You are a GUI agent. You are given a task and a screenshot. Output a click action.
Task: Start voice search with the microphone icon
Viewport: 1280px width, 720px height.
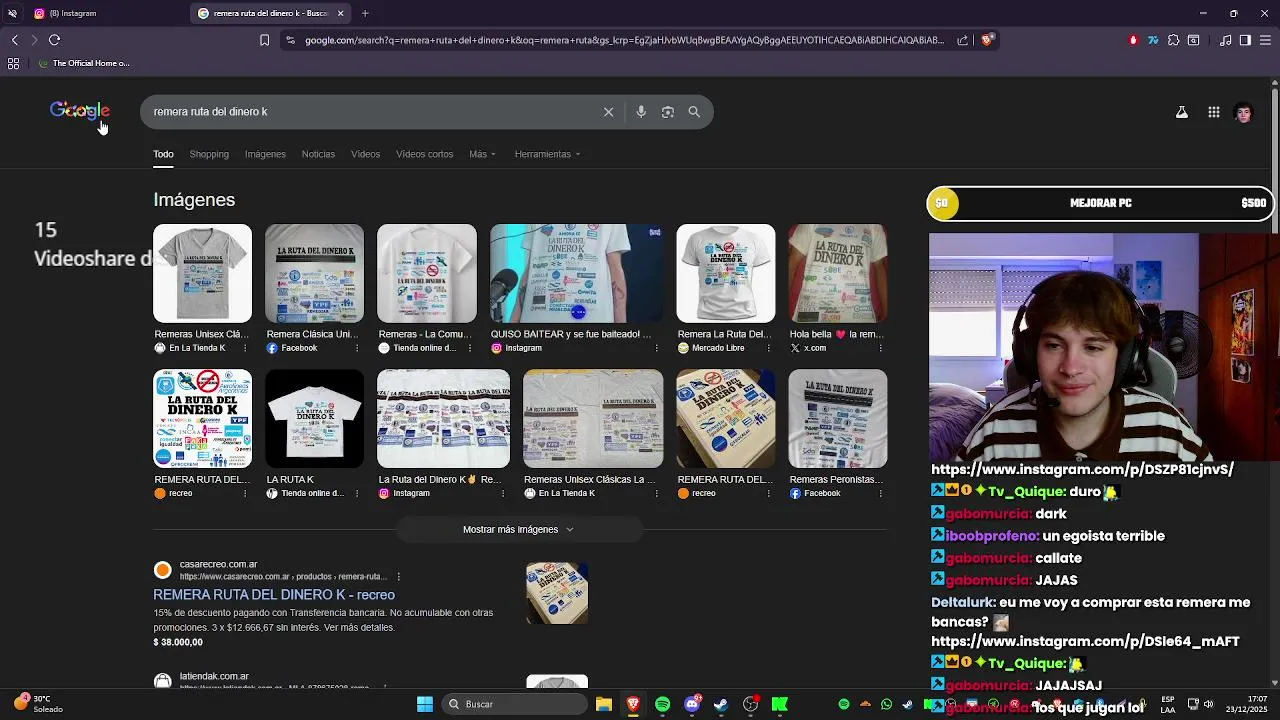(x=641, y=112)
